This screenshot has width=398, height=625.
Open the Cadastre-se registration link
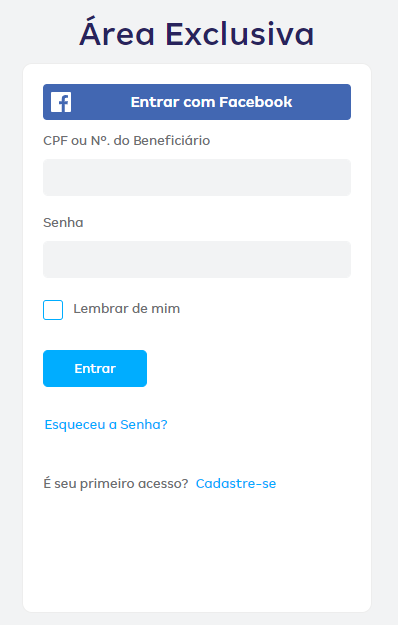click(236, 483)
